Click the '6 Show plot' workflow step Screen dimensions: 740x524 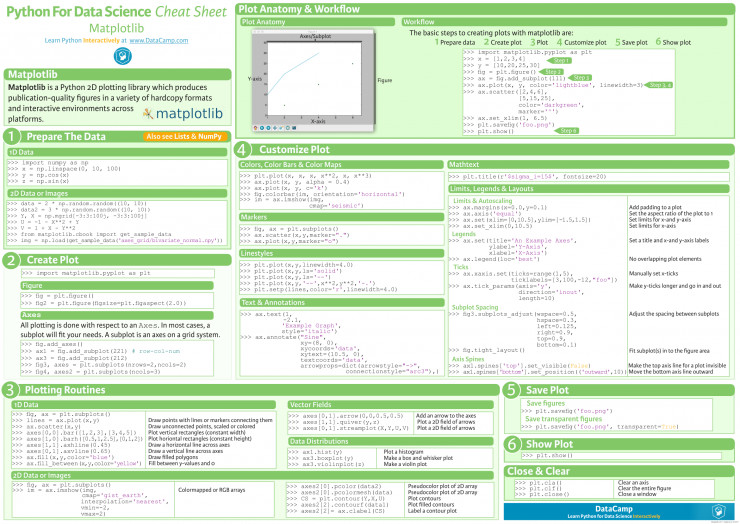(673, 42)
